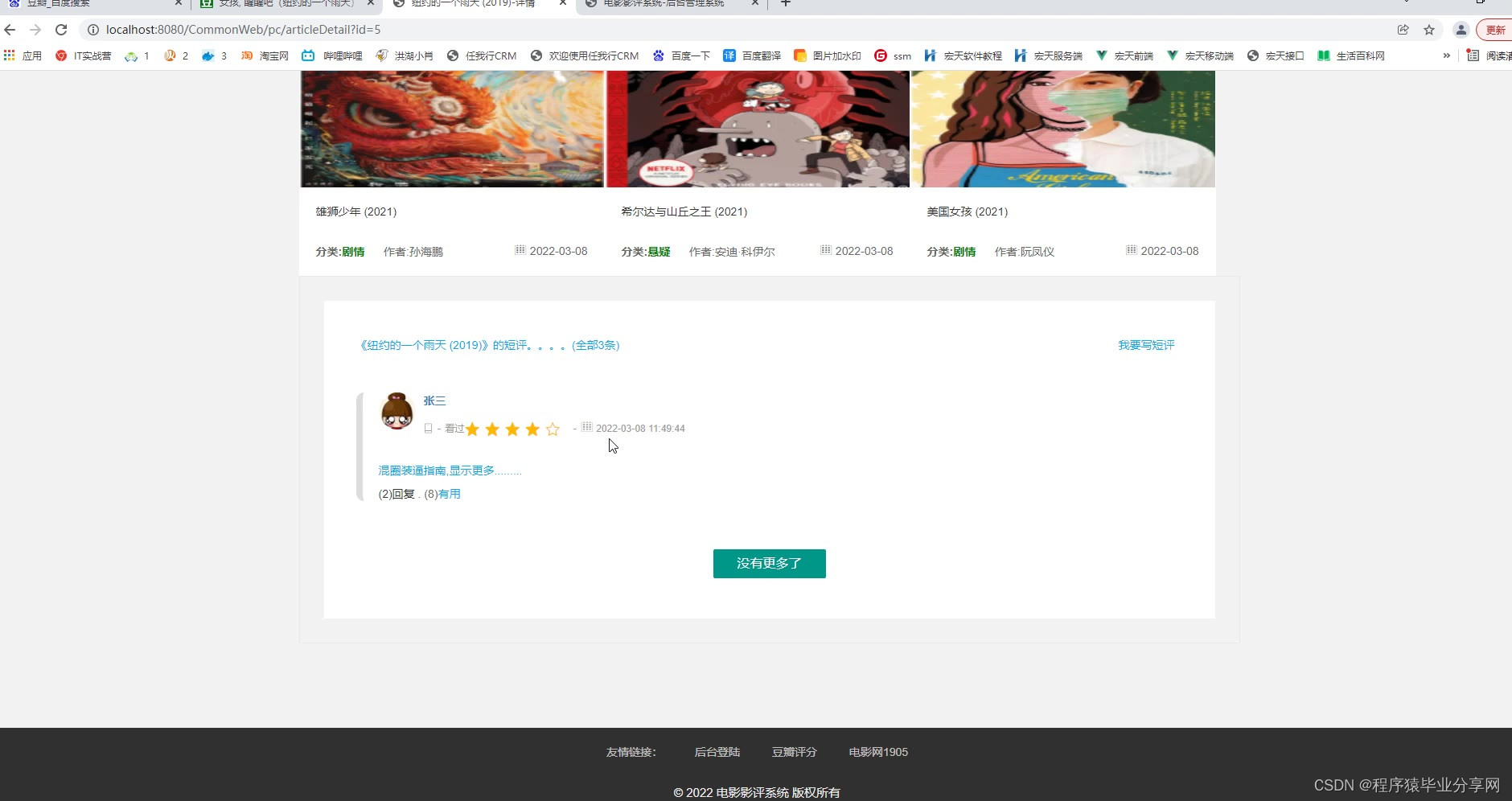Open reviewer 张三's name link

click(435, 400)
